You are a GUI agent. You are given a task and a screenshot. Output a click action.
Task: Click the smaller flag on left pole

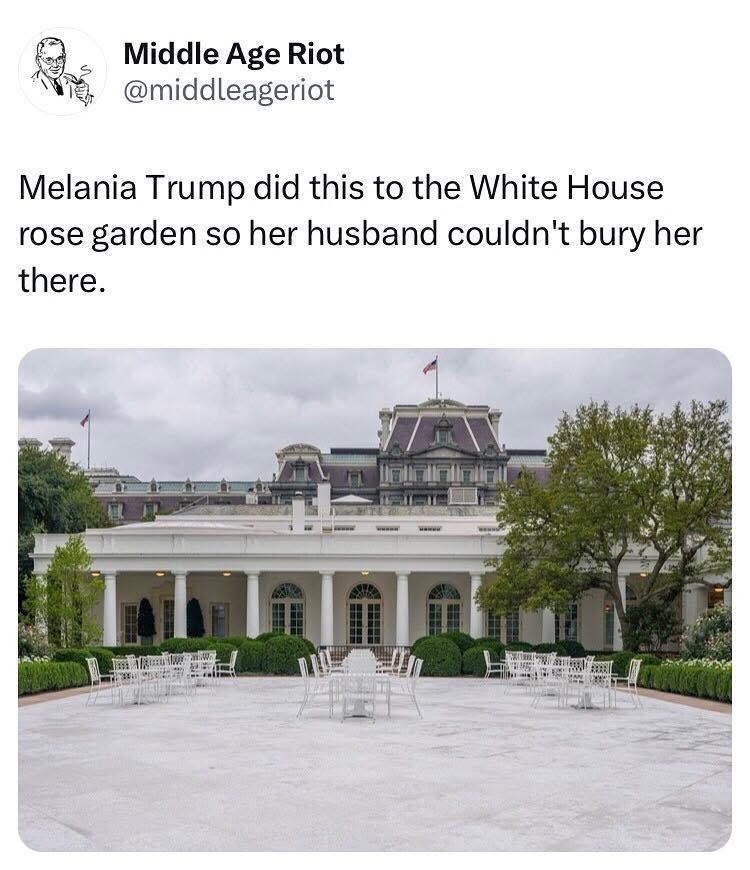click(85, 419)
